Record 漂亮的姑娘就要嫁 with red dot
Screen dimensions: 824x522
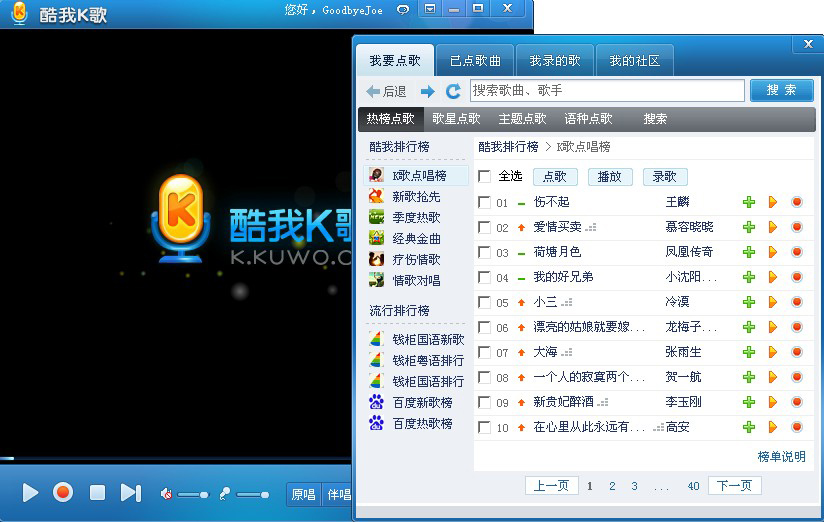(x=797, y=327)
